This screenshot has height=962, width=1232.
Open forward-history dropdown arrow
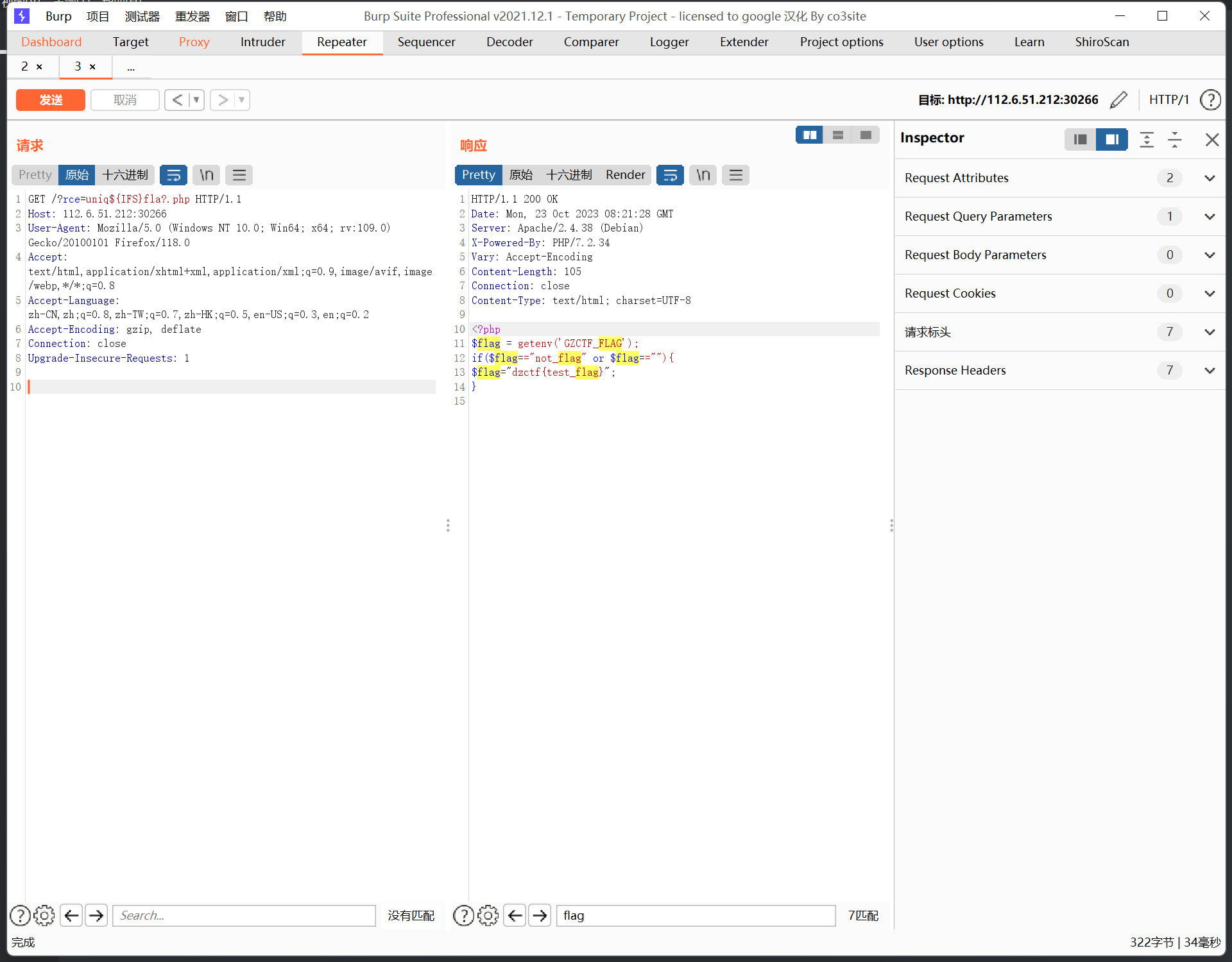pyautogui.click(x=242, y=100)
